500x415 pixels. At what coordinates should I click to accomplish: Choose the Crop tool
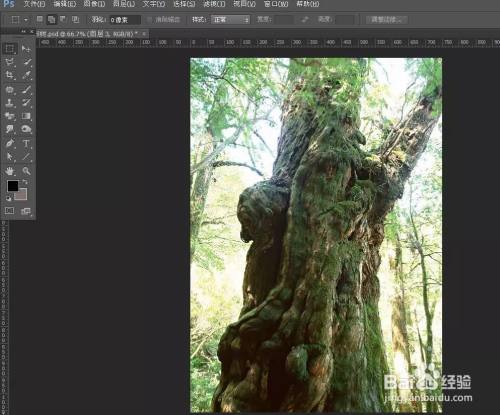10,75
